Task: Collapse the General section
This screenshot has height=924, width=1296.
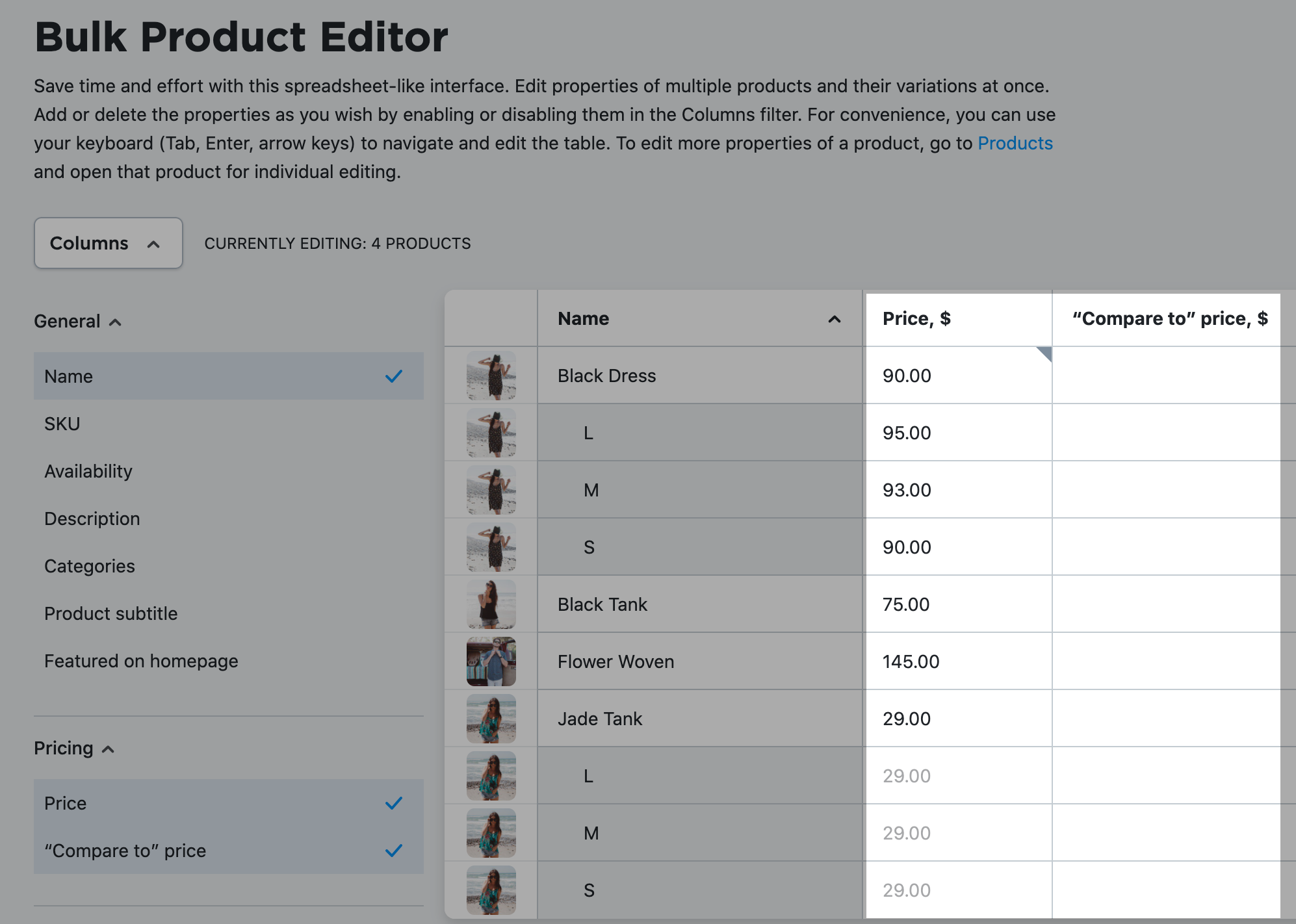Action: 117,322
